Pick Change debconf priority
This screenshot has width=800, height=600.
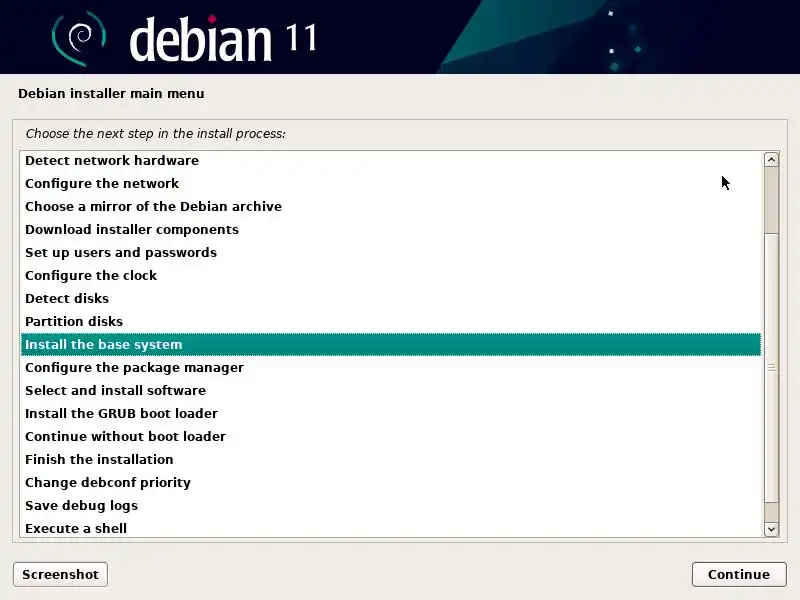click(391, 482)
